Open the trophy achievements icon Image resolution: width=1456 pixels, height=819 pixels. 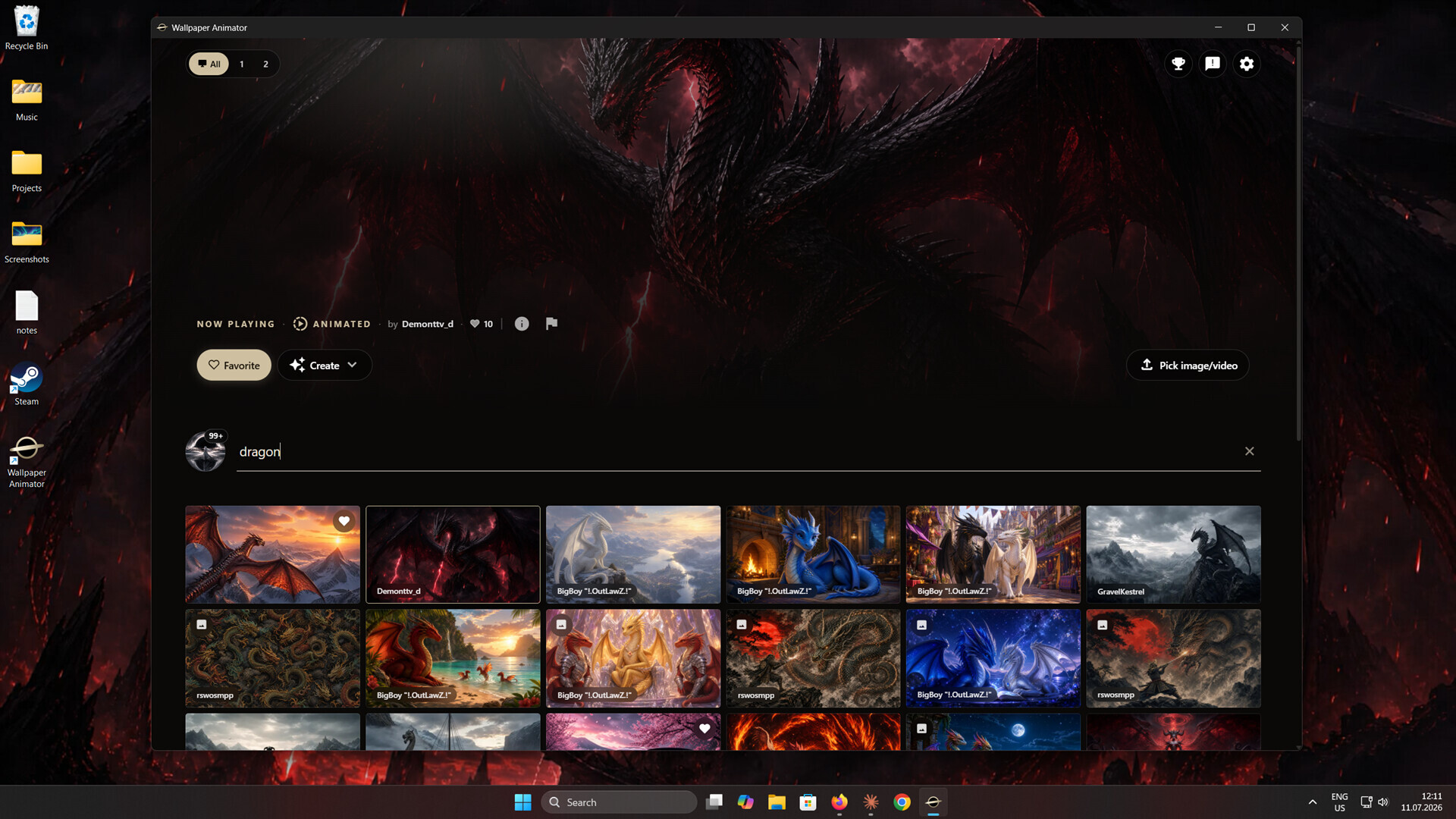click(1178, 64)
